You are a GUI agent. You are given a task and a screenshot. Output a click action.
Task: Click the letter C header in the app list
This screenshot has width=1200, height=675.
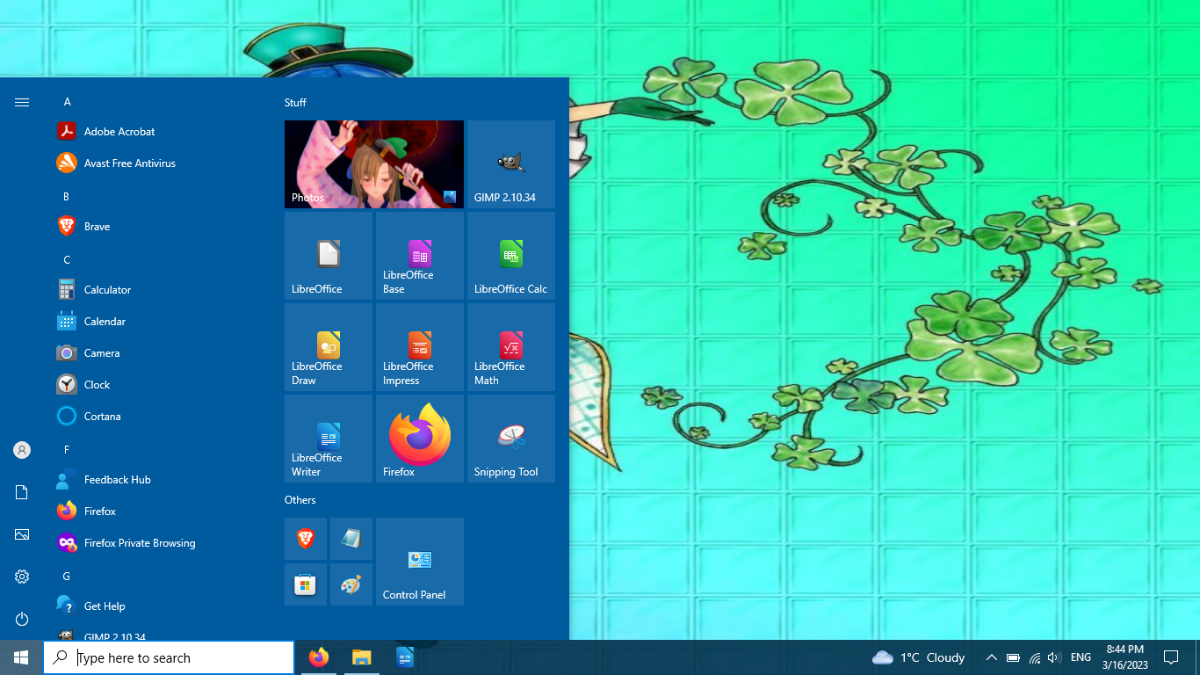[x=67, y=260]
